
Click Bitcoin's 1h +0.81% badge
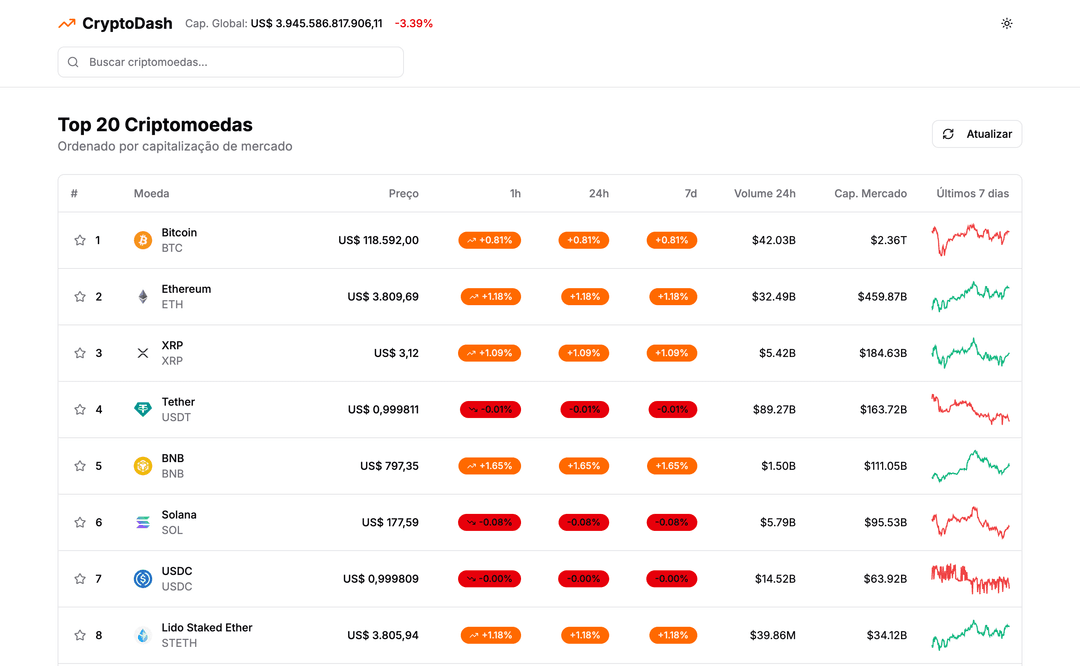pos(490,240)
